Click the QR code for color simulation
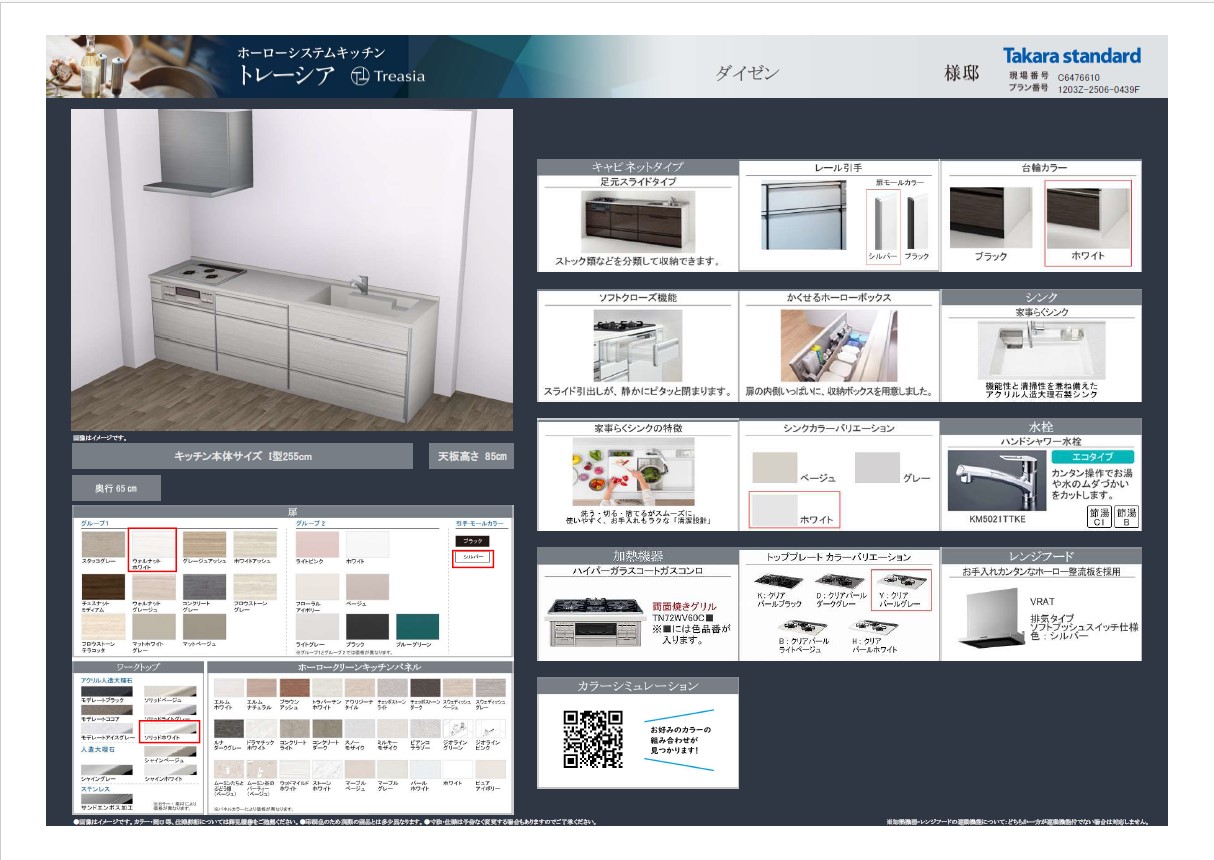Viewport: 1214px width, 860px height. [593, 740]
